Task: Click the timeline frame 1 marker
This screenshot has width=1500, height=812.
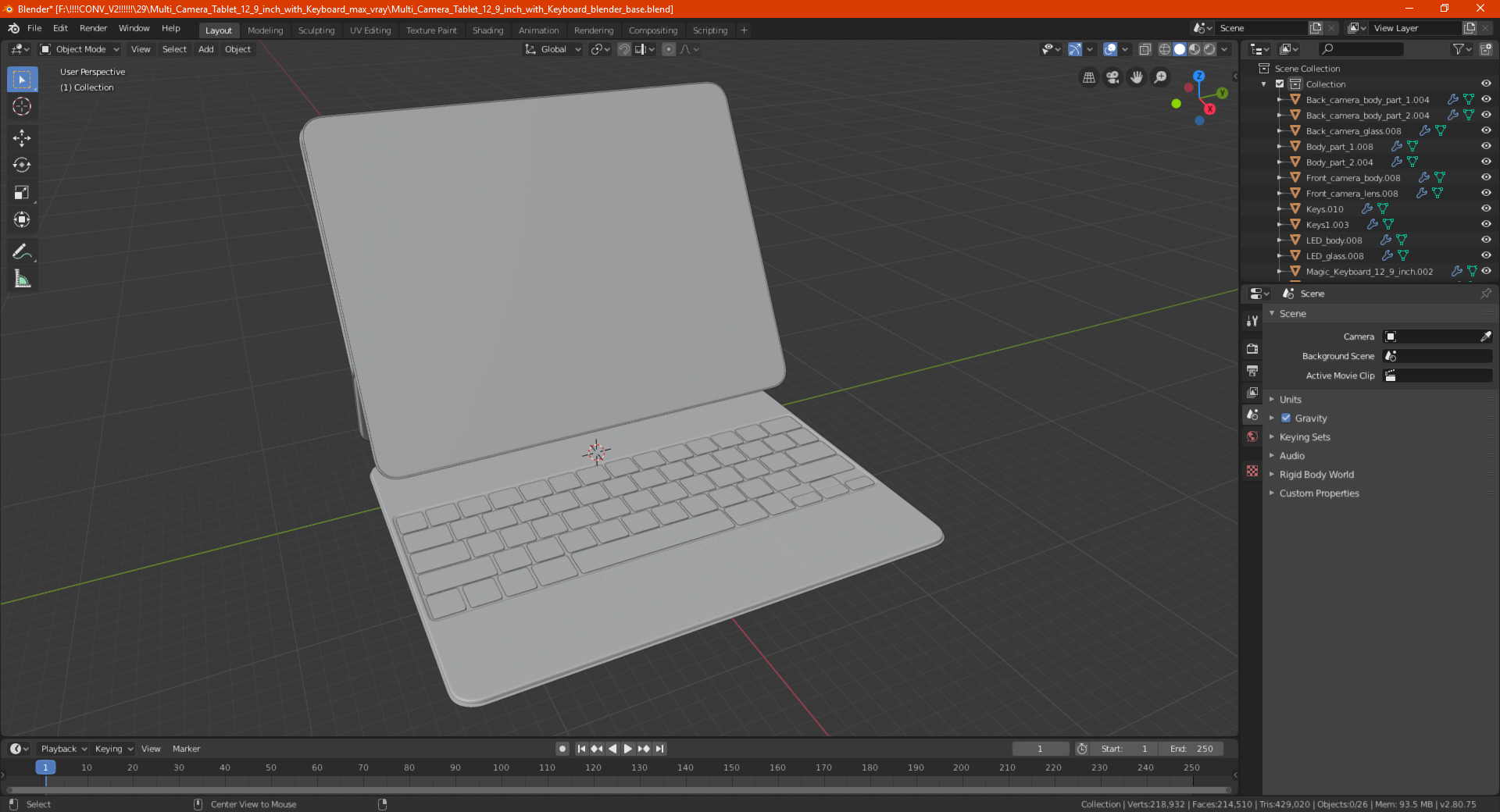Action: (45, 767)
